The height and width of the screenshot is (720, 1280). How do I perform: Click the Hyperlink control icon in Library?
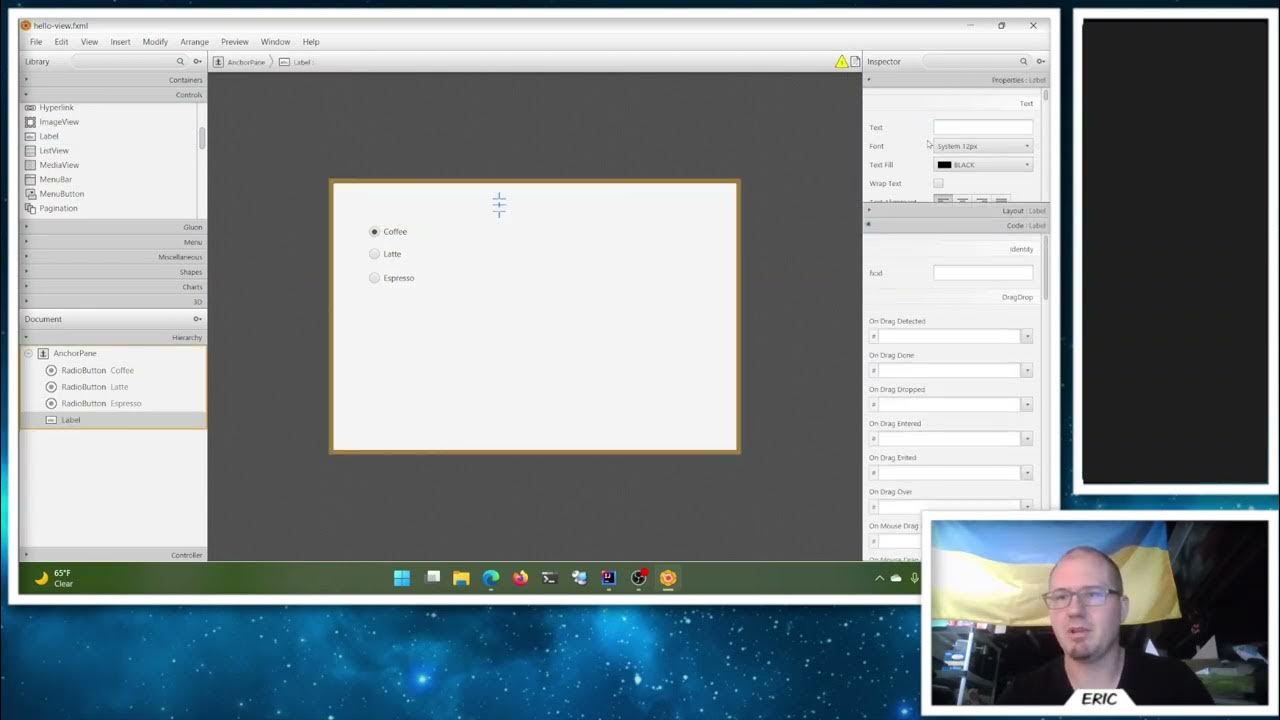30,107
